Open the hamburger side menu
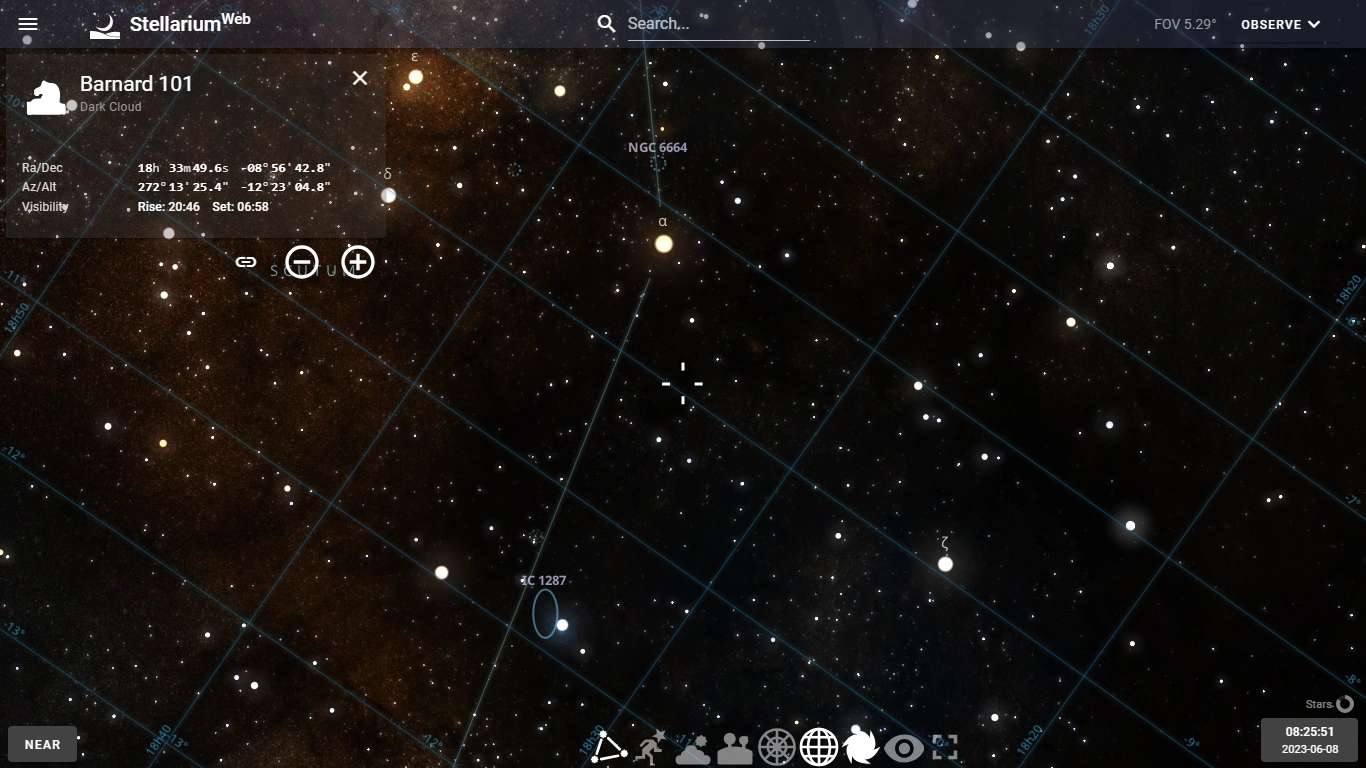Viewport: 1366px width, 768px height. [x=28, y=24]
